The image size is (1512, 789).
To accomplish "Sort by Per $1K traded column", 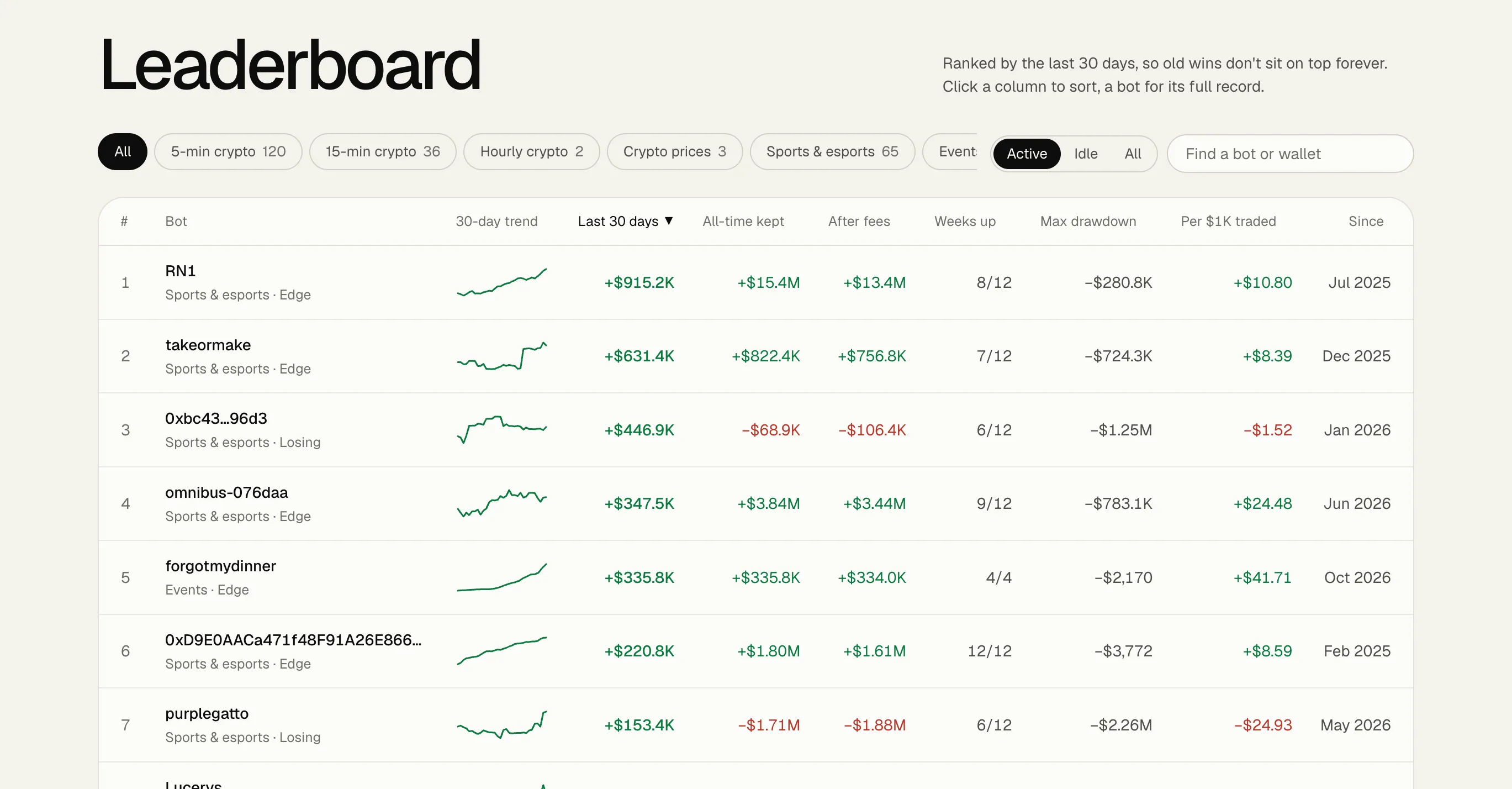I will 1228,222.
